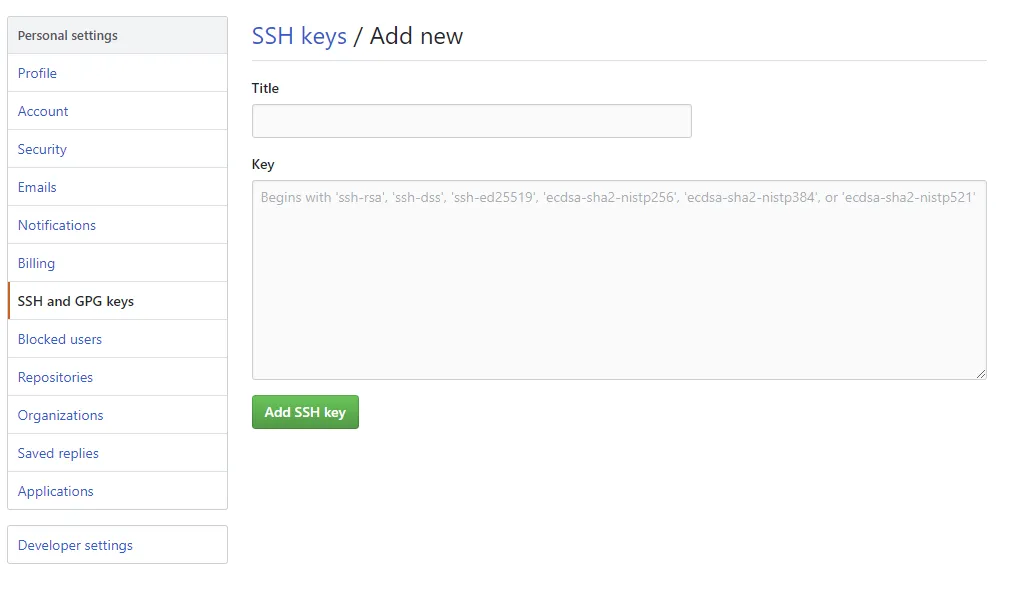1011x591 pixels.
Task: Focus the Title input field
Action: (471, 121)
